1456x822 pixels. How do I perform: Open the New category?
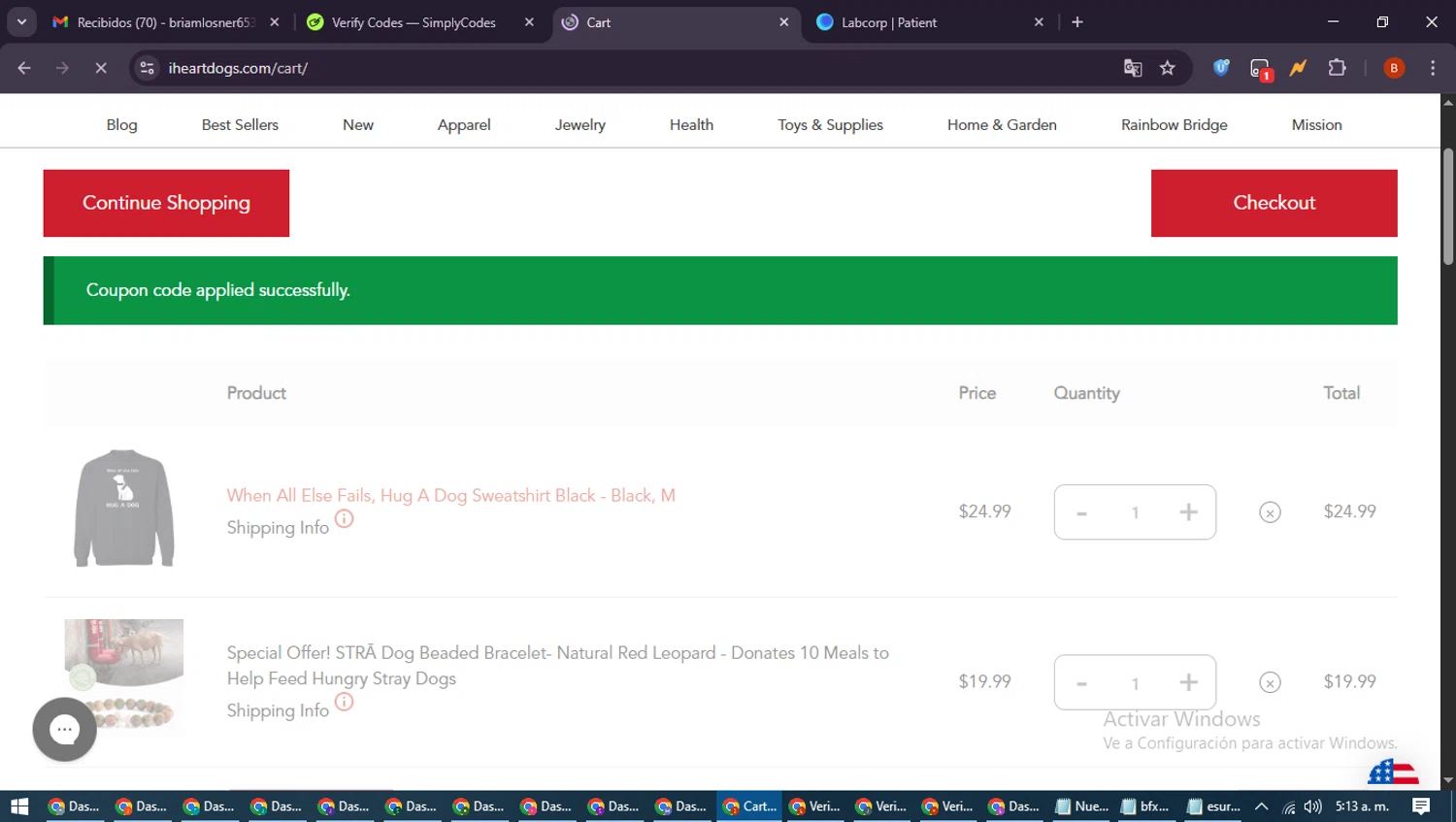click(358, 124)
